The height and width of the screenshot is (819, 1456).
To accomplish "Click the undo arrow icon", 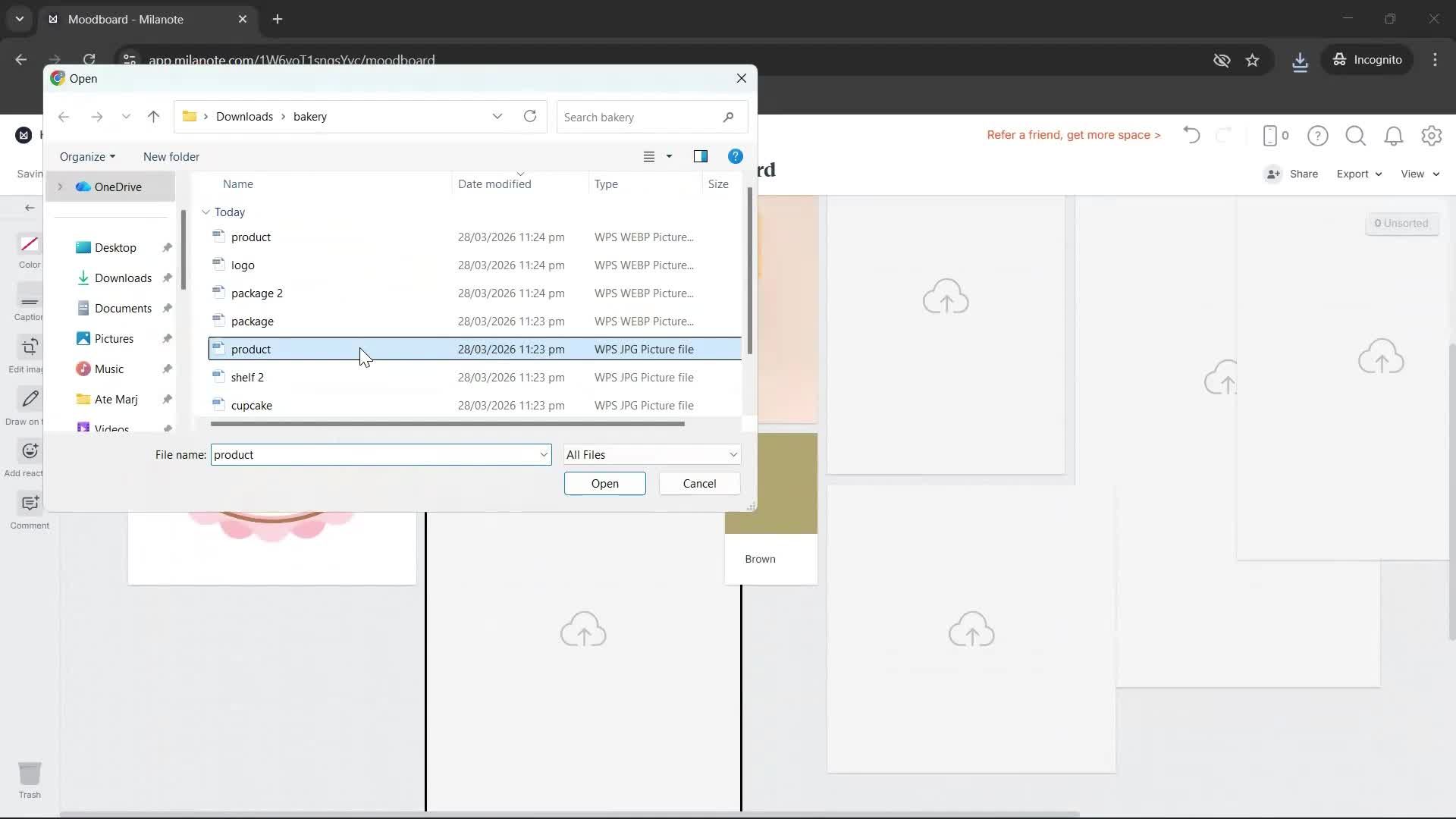I will point(1191,136).
